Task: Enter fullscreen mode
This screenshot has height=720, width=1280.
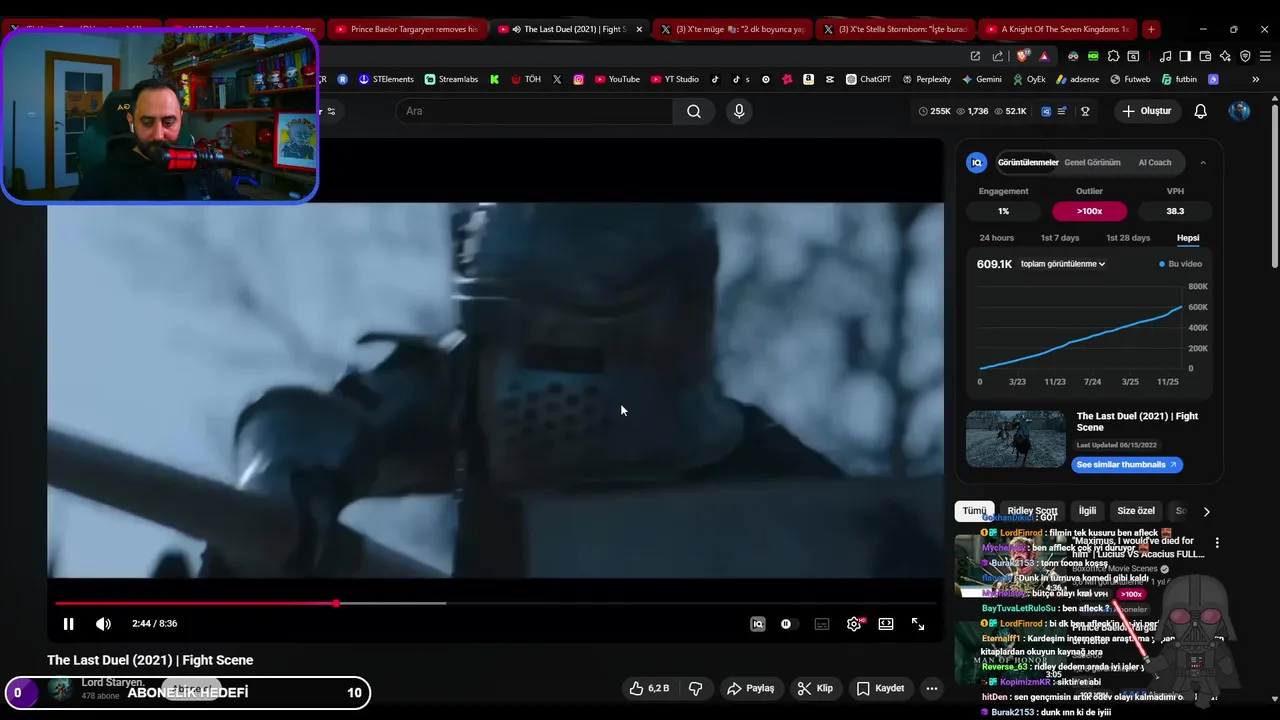Action: (918, 624)
